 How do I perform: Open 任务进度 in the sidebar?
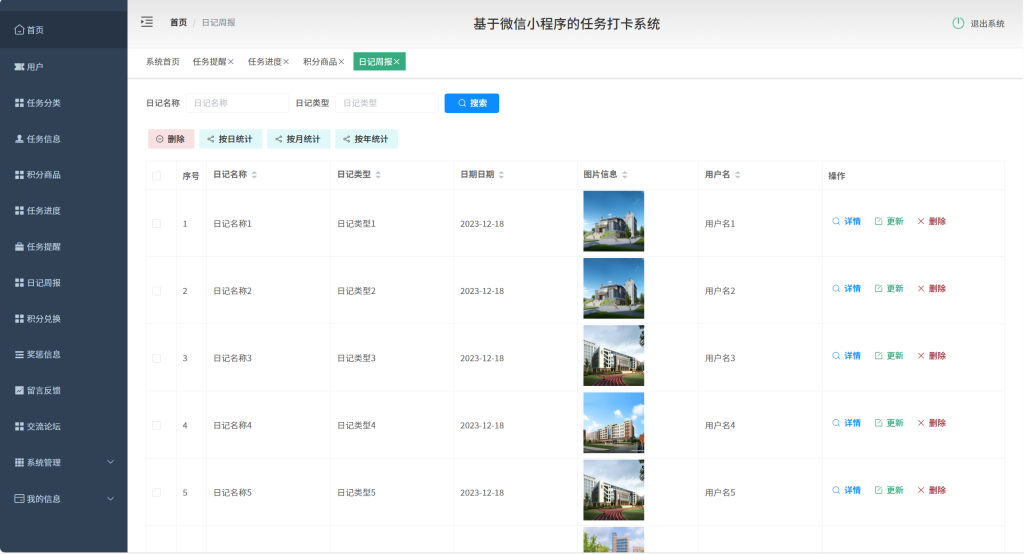click(63, 210)
